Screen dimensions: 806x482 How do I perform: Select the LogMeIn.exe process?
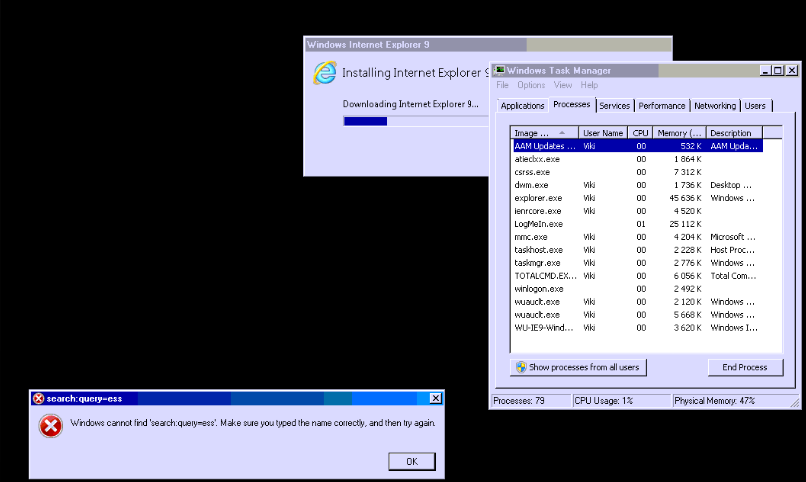coord(637,224)
